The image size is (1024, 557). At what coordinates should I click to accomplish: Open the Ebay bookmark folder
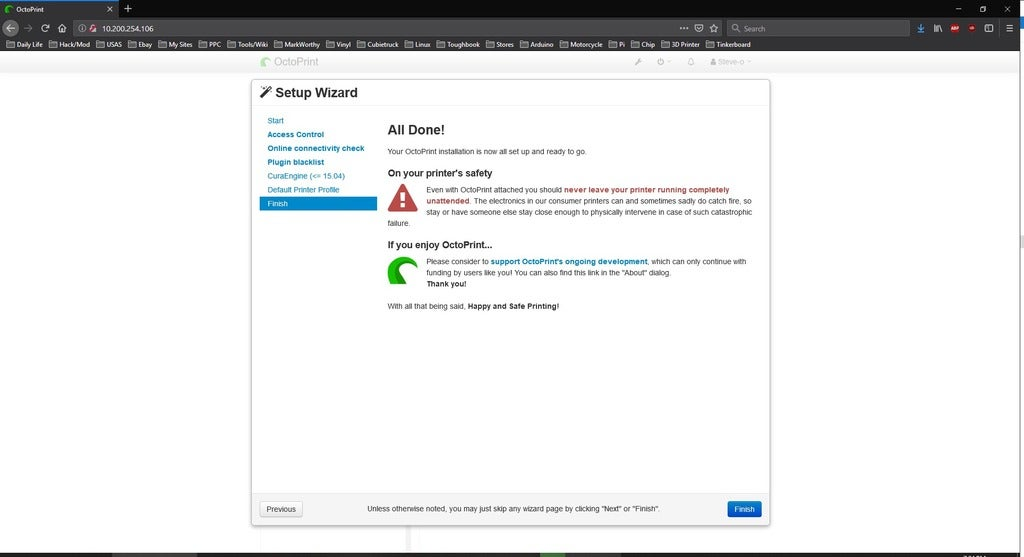pos(140,44)
